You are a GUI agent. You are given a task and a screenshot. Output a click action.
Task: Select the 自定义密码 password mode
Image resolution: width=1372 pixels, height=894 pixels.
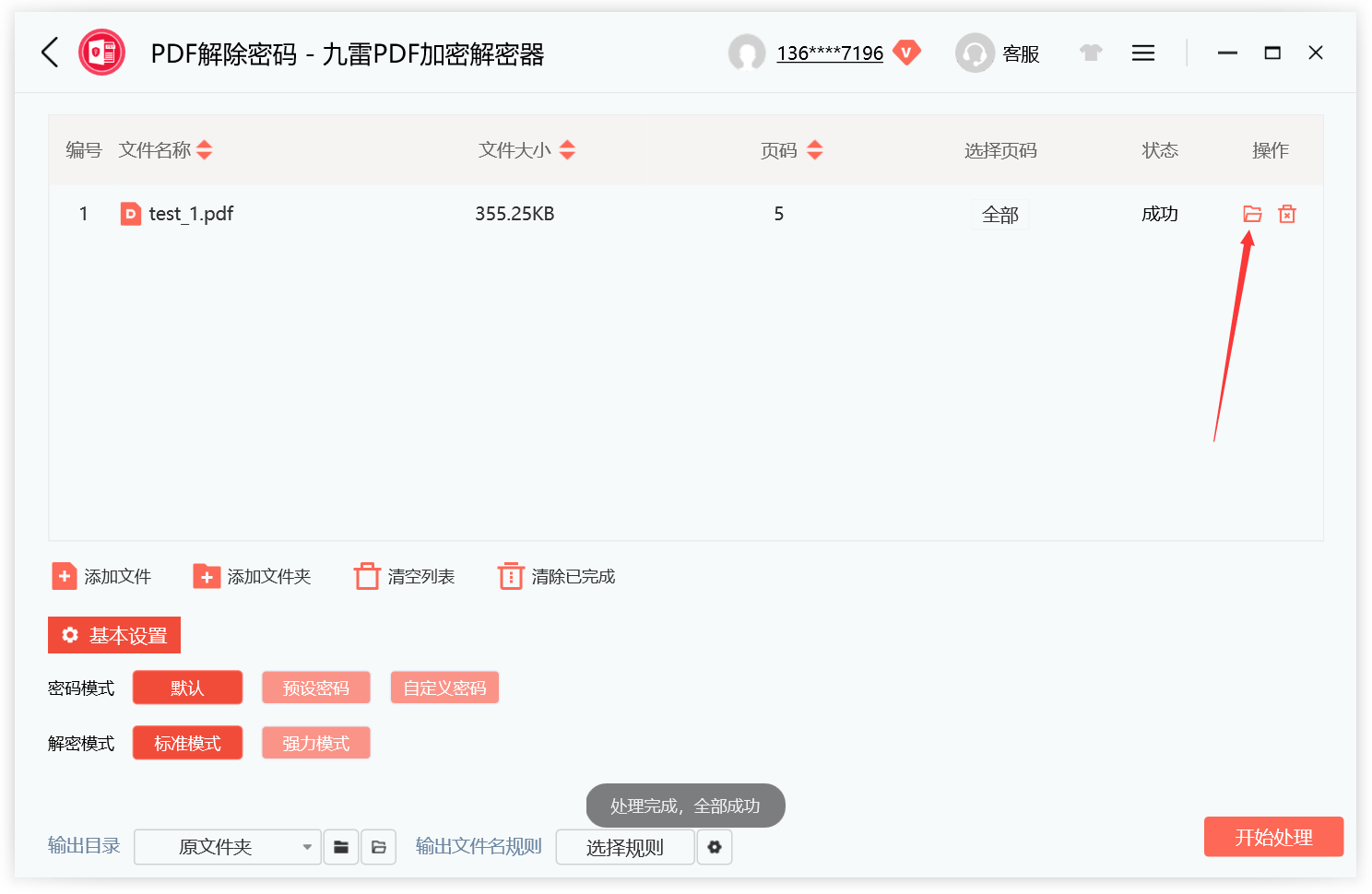(x=444, y=687)
